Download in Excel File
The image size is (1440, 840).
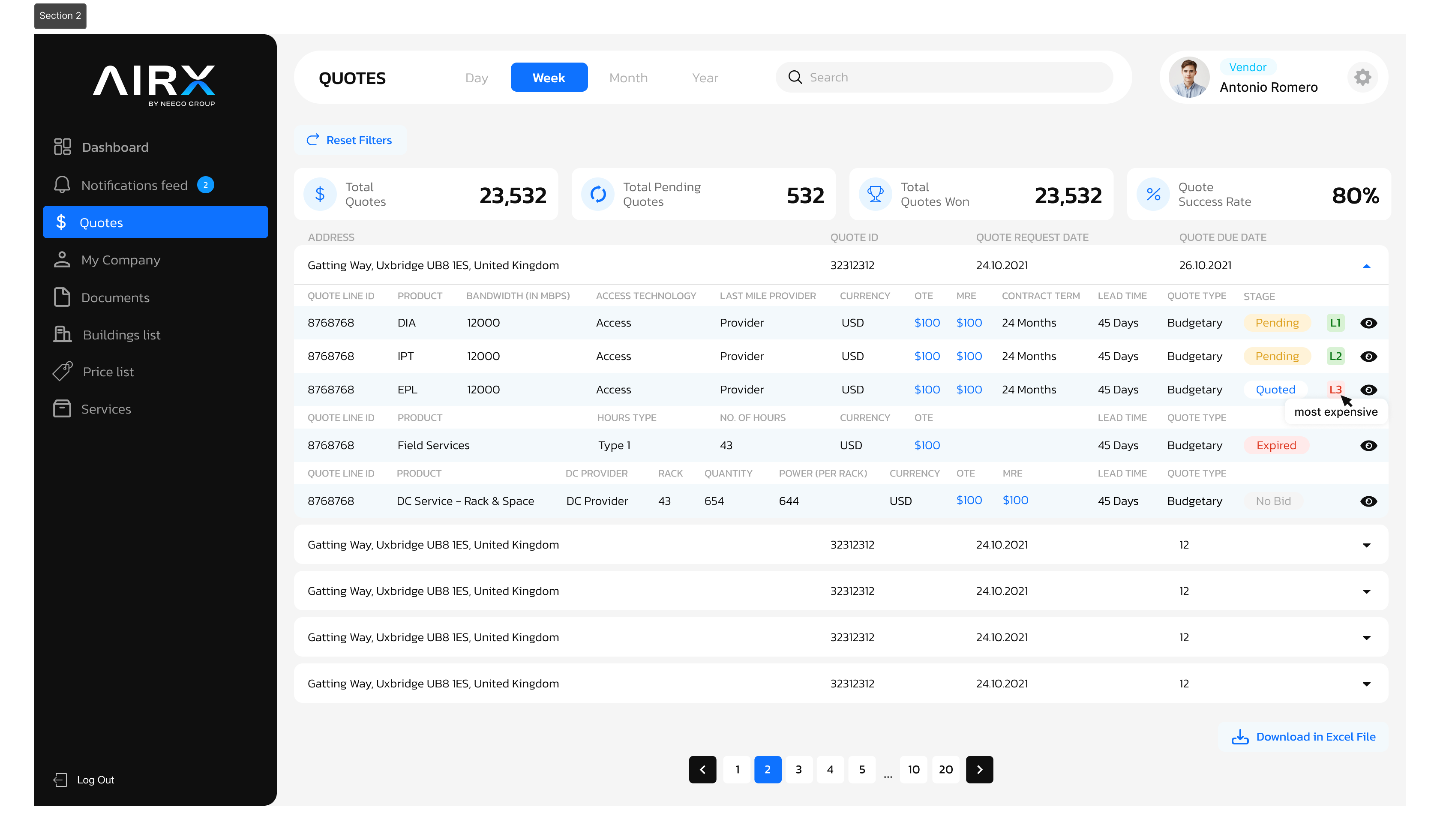click(1303, 737)
